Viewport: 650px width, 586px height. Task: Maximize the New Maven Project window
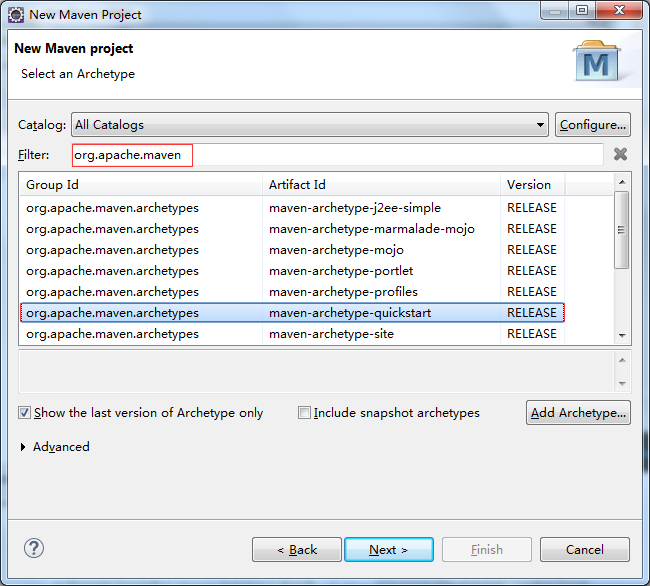582,10
